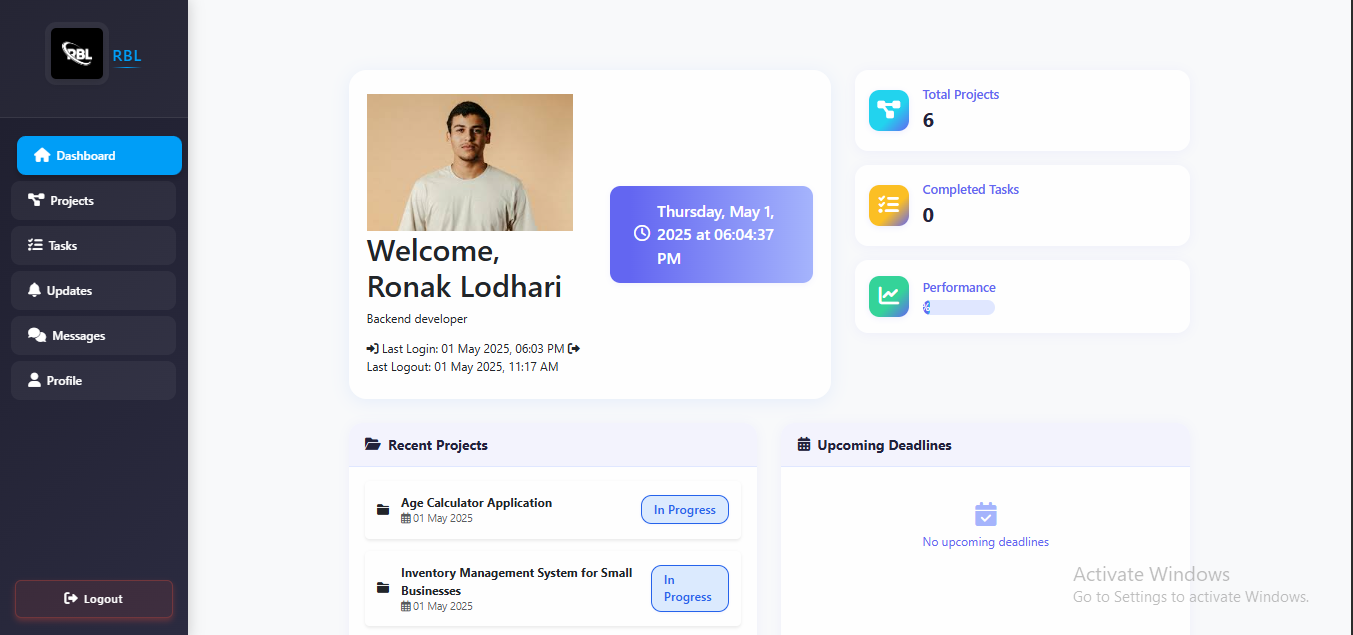
Task: Click In Progress badge for Age Calculator
Action: pos(685,510)
